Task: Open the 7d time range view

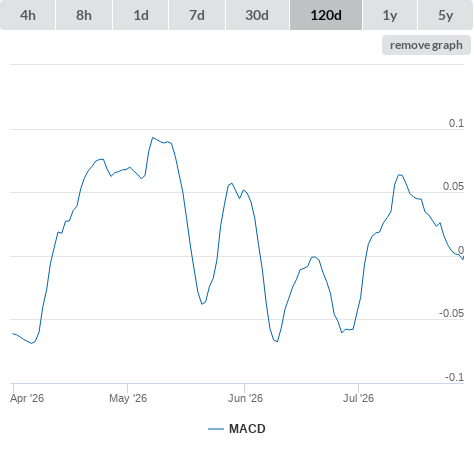Action: pos(197,15)
